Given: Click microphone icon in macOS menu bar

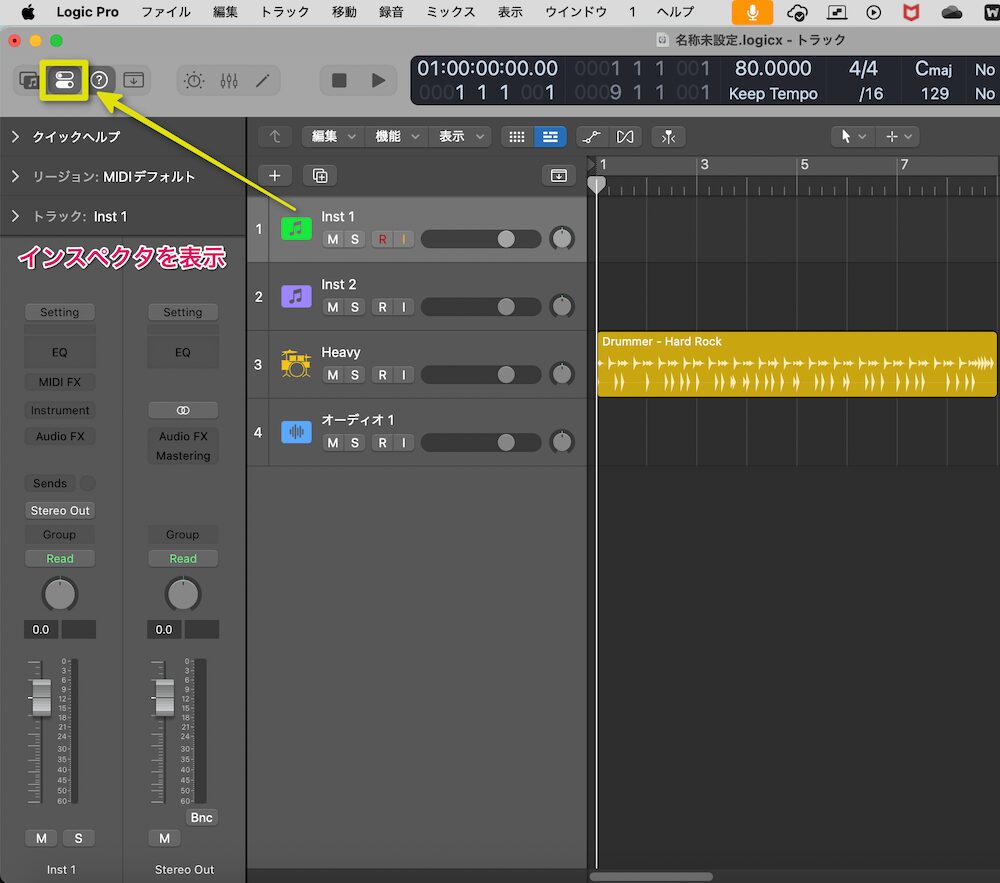Looking at the screenshot, I should pos(753,12).
